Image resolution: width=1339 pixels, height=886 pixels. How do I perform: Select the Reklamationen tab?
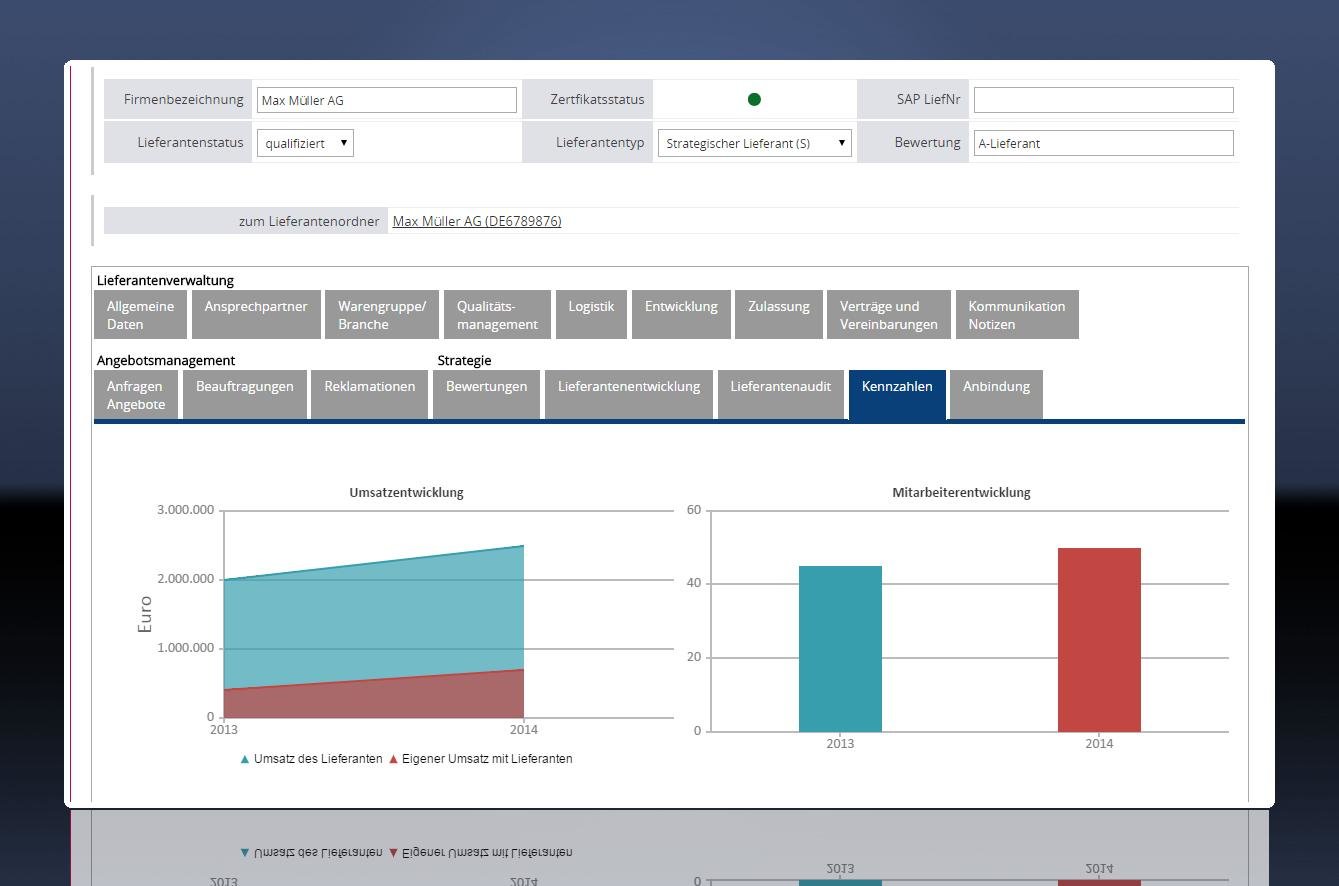[x=370, y=395]
